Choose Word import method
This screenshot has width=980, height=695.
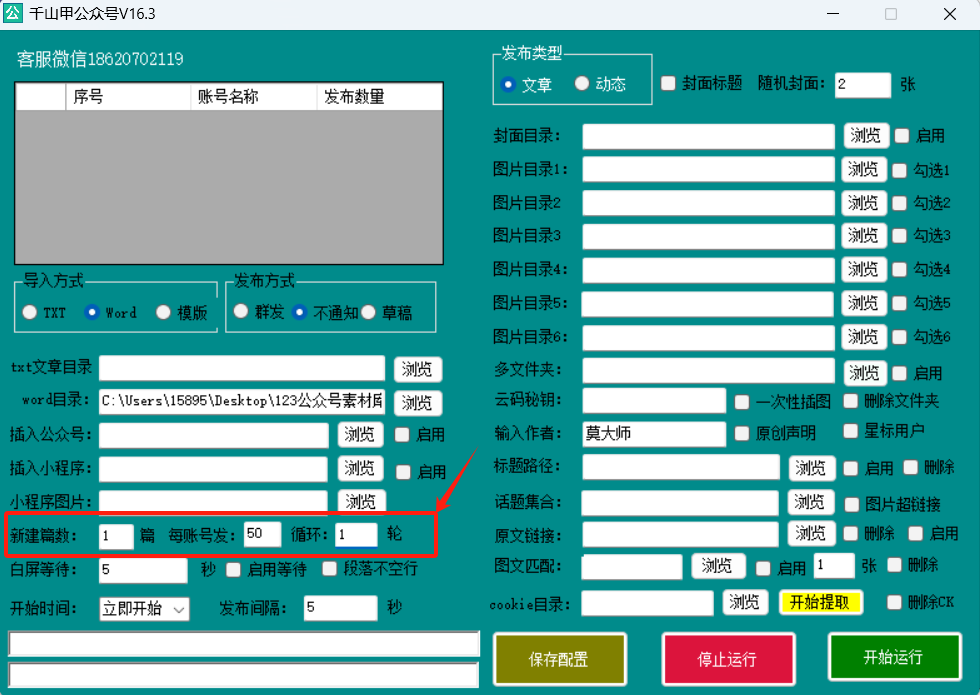(92, 312)
